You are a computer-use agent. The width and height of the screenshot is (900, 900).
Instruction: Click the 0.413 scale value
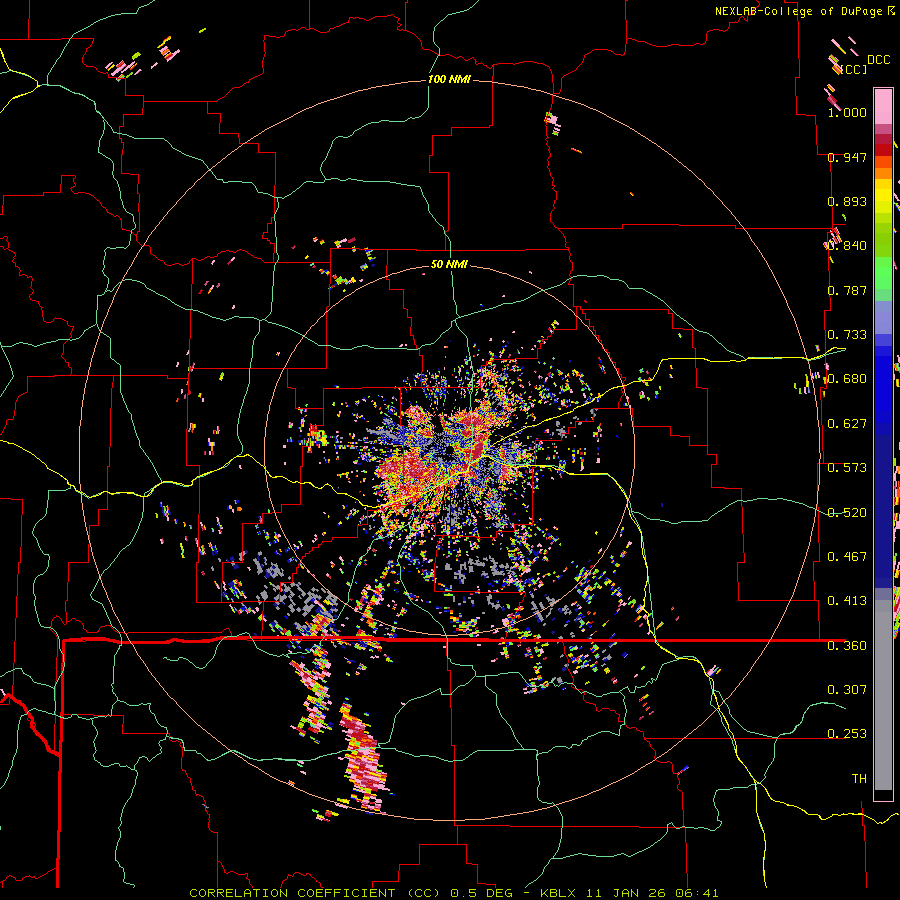(847, 601)
